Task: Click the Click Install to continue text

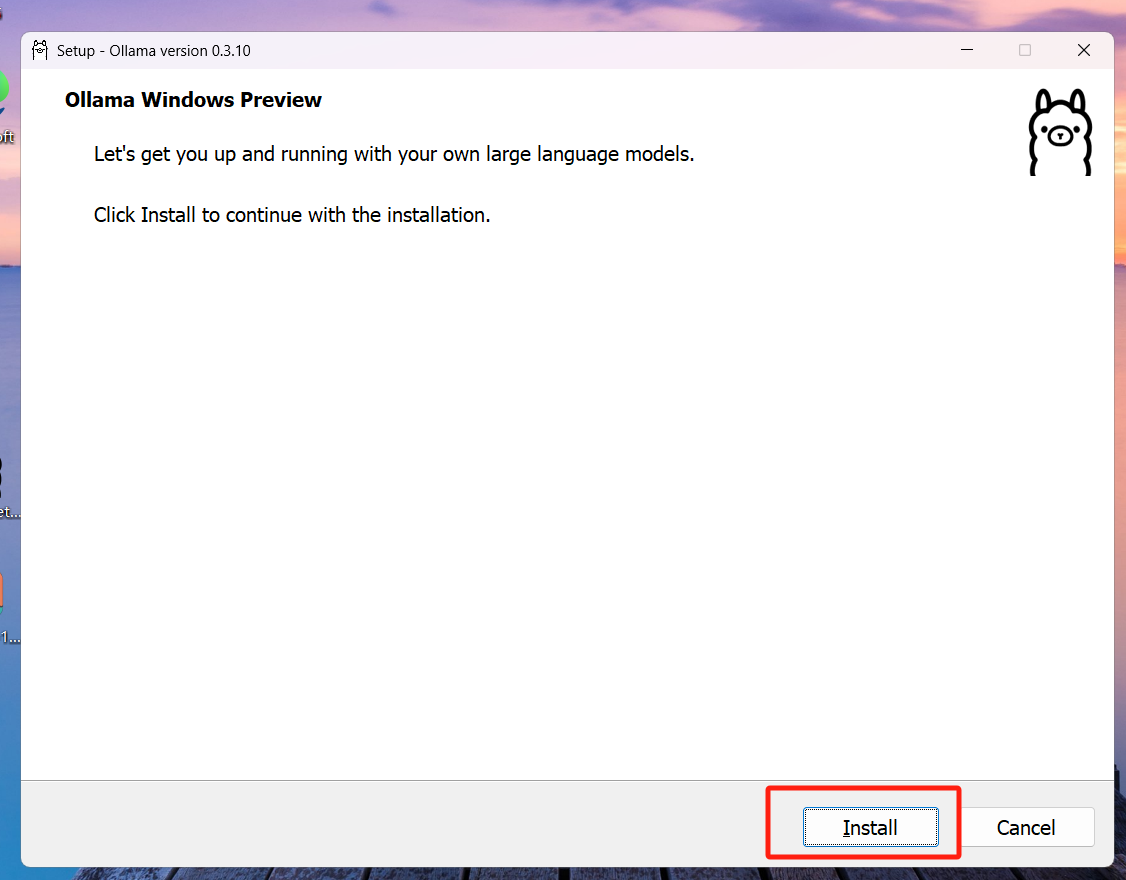Action: (x=292, y=215)
